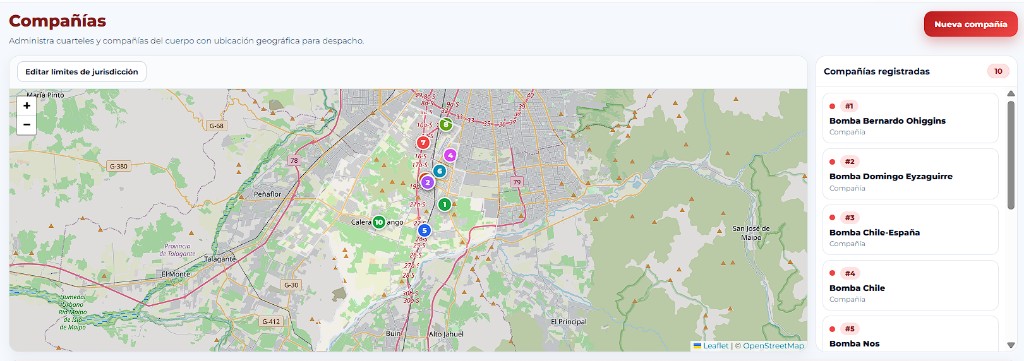Select green map marker number 10
Screen dimensions: 1024x361
[379, 223]
